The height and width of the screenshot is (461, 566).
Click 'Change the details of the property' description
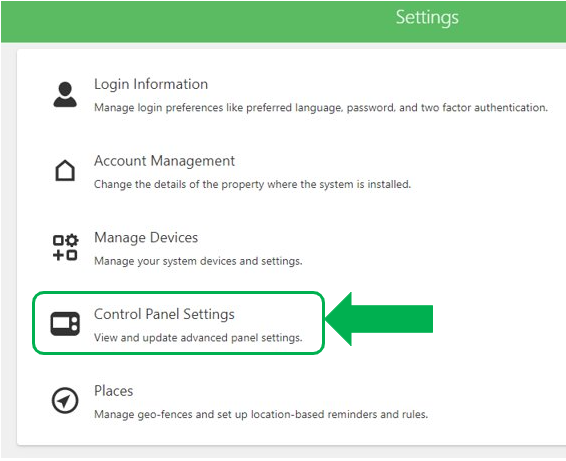pyautogui.click(x=252, y=184)
